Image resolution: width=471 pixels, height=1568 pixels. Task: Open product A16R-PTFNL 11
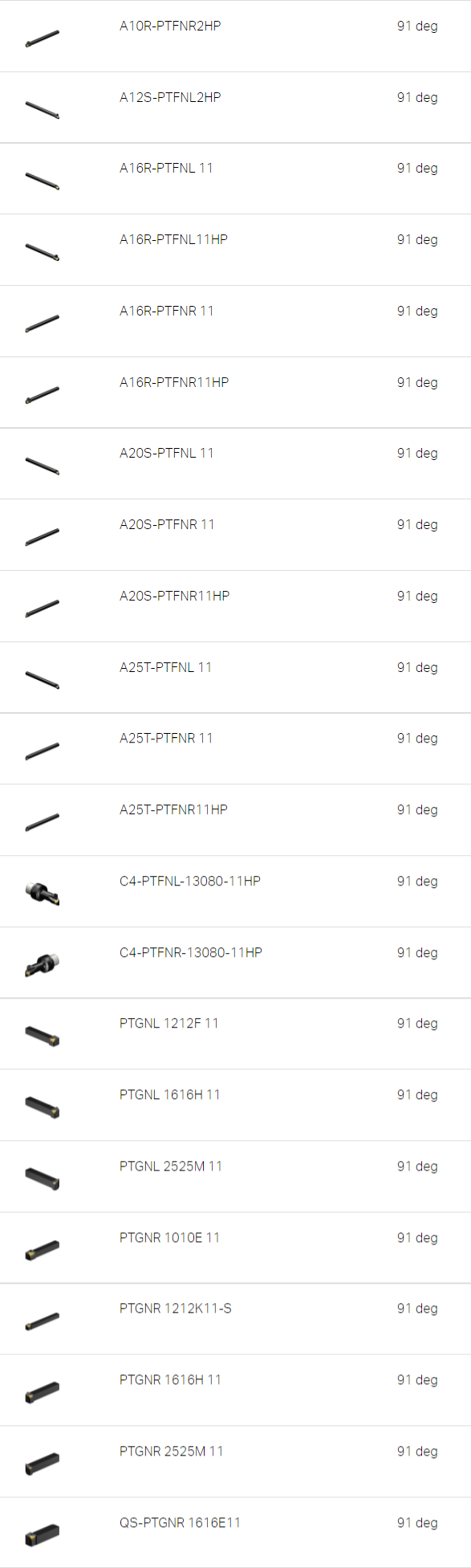(x=166, y=168)
